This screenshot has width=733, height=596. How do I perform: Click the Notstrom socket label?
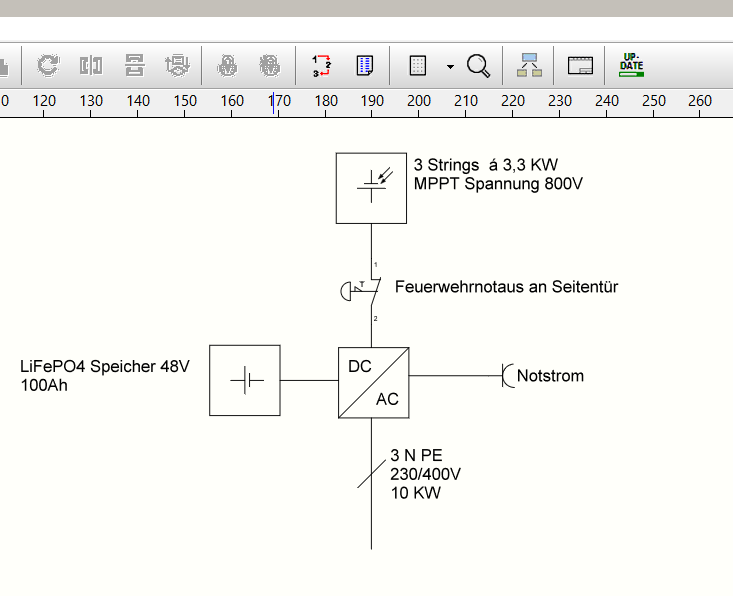(550, 376)
